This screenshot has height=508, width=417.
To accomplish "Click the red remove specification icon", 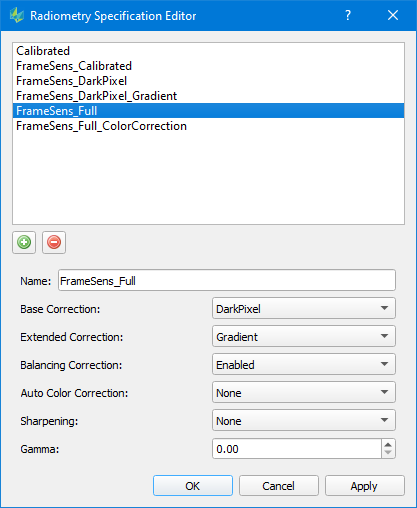I will (54, 242).
